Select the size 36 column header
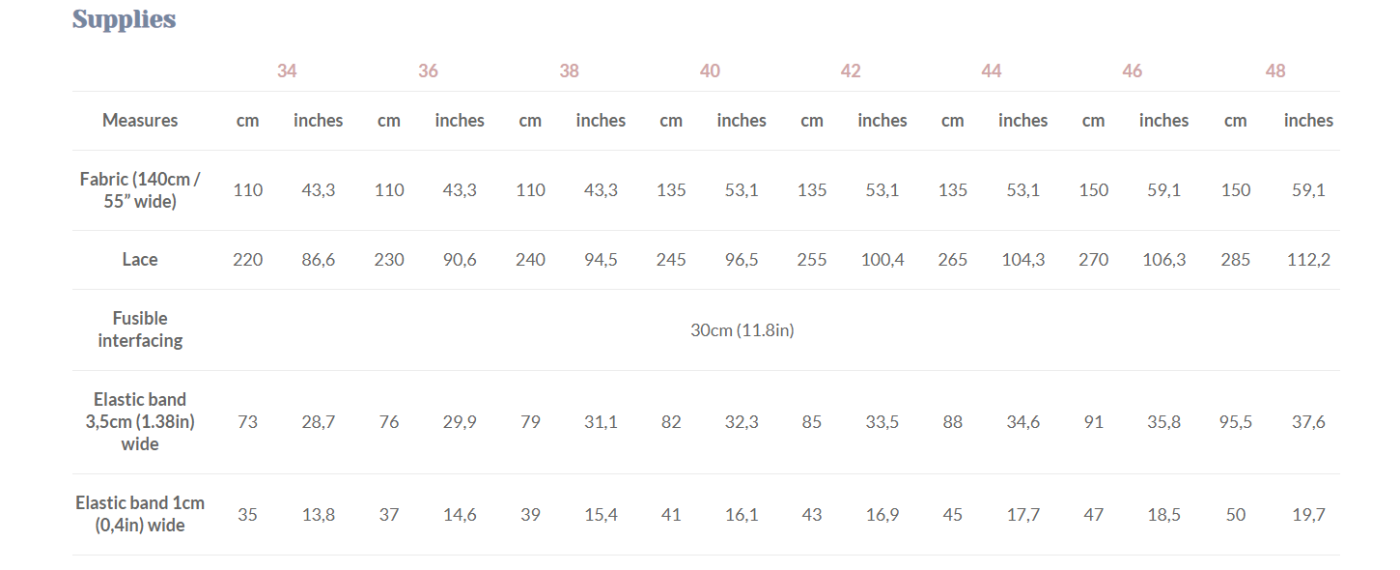 (x=428, y=71)
